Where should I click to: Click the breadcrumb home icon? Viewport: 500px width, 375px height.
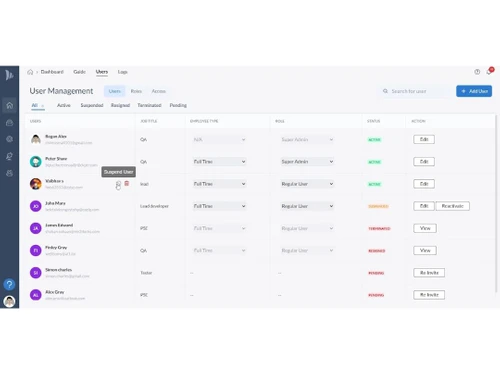click(x=30, y=72)
